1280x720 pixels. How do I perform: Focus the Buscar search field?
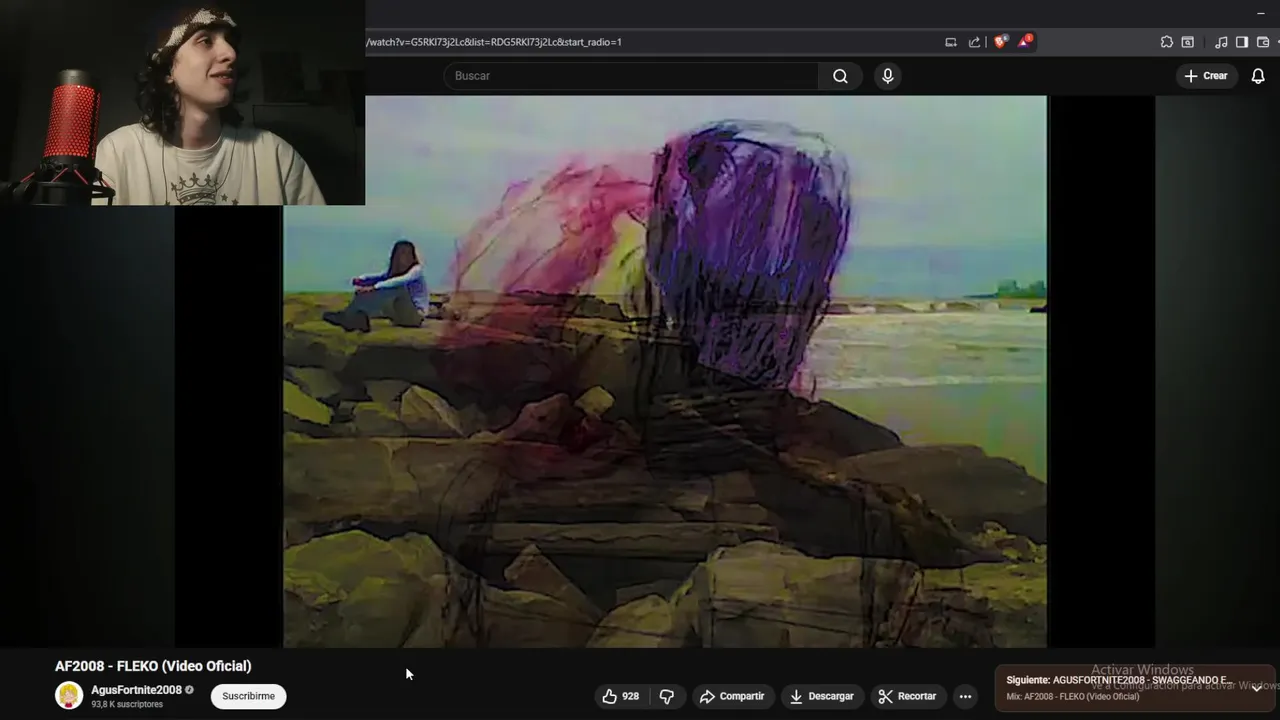point(631,76)
